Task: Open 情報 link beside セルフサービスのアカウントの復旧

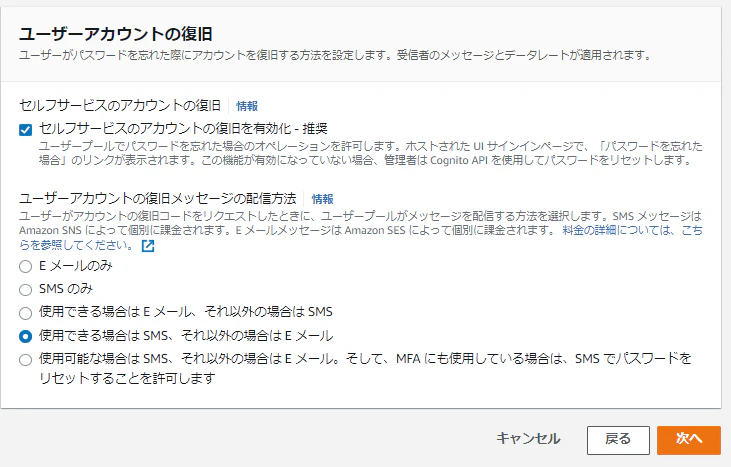Action: [x=247, y=106]
